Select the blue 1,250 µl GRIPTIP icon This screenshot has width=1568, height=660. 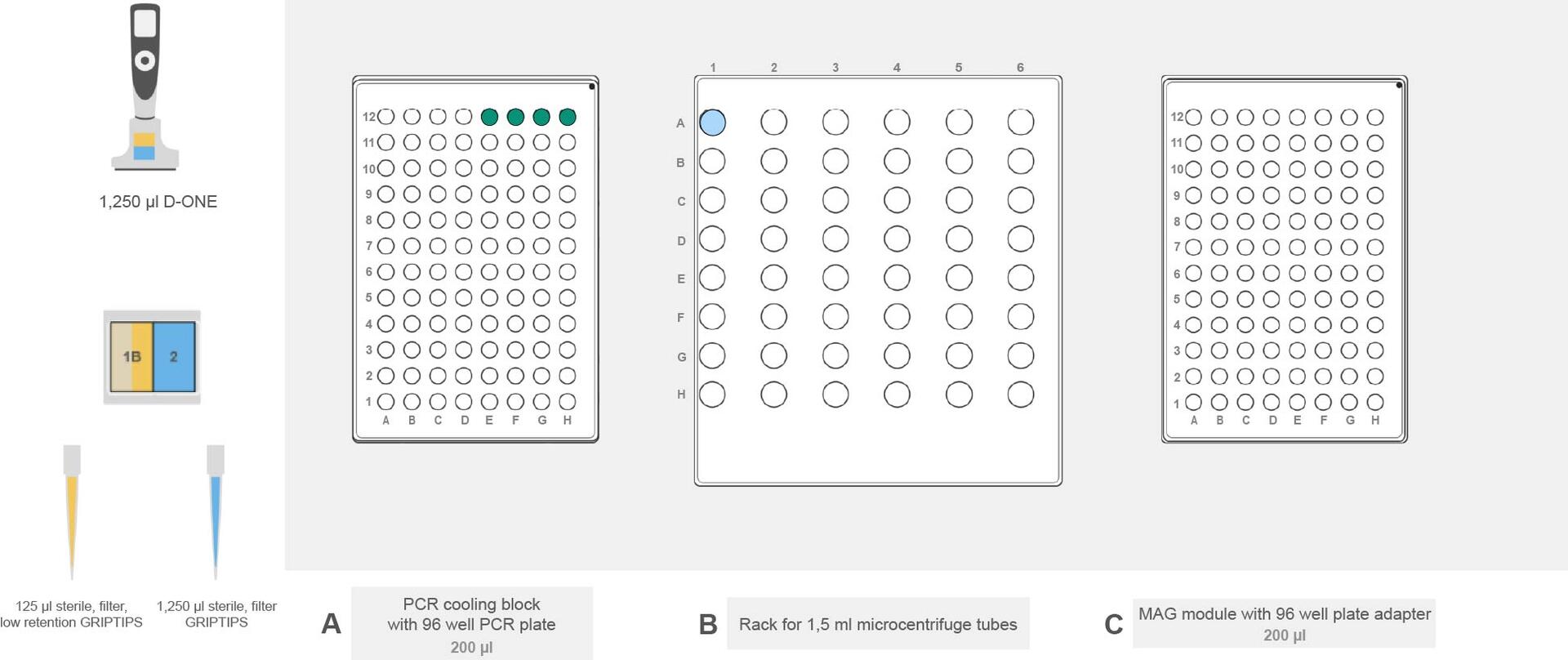click(216, 512)
